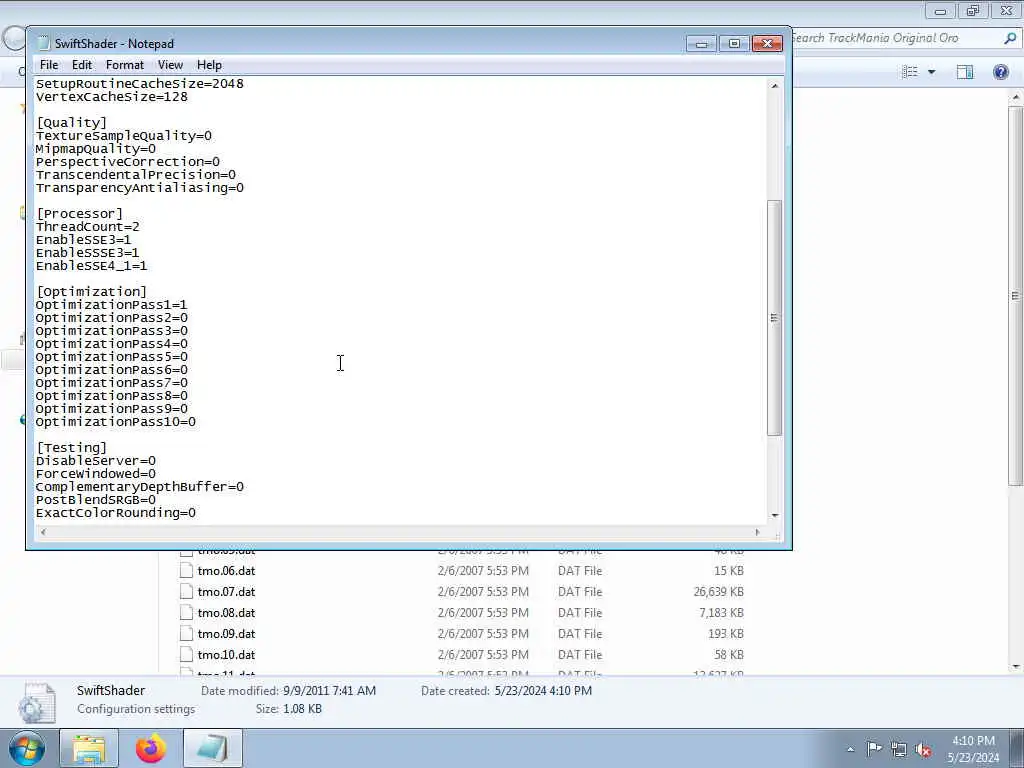The width and height of the screenshot is (1024, 768).
Task: Click Date modified value in details pane
Action: [329, 690]
